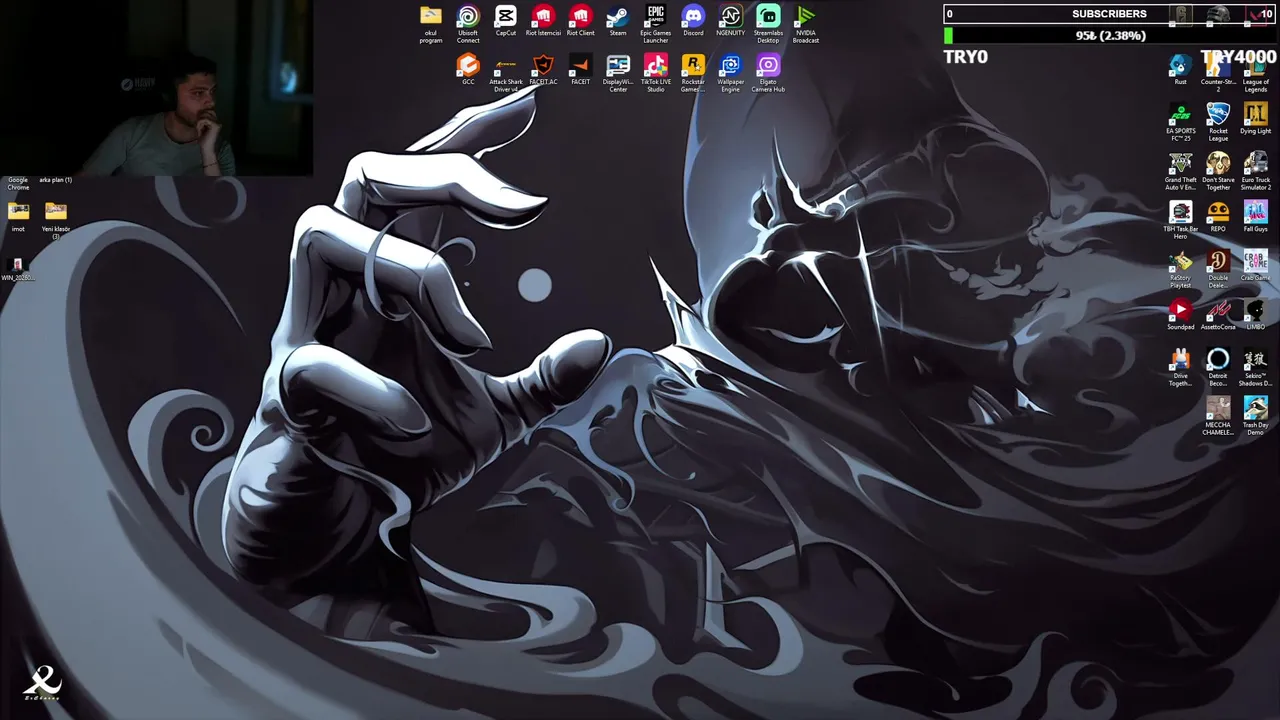Viewport: 1280px width, 720px height.
Task: Select the Google Chrome desktop label
Action: click(x=18, y=183)
